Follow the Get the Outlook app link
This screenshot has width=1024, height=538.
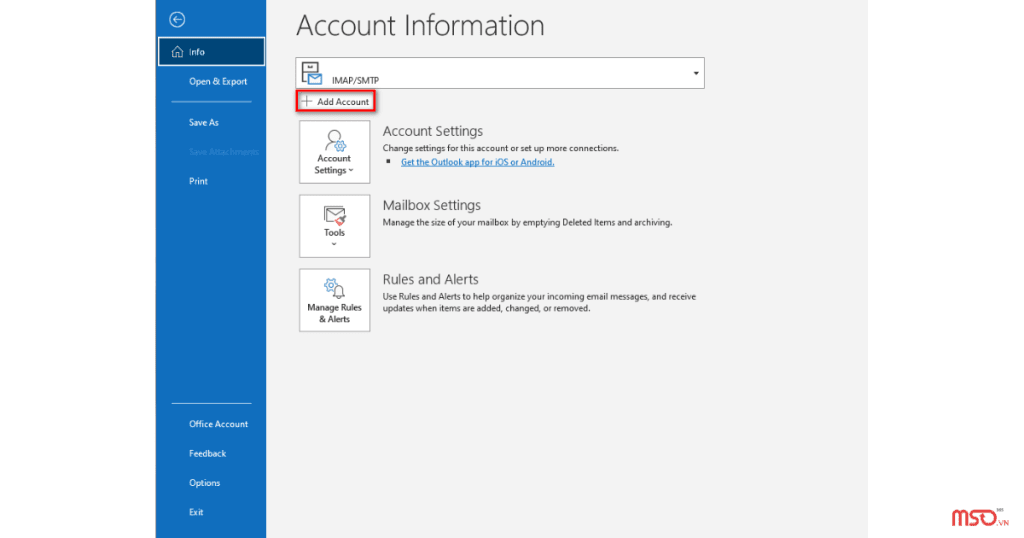477,162
